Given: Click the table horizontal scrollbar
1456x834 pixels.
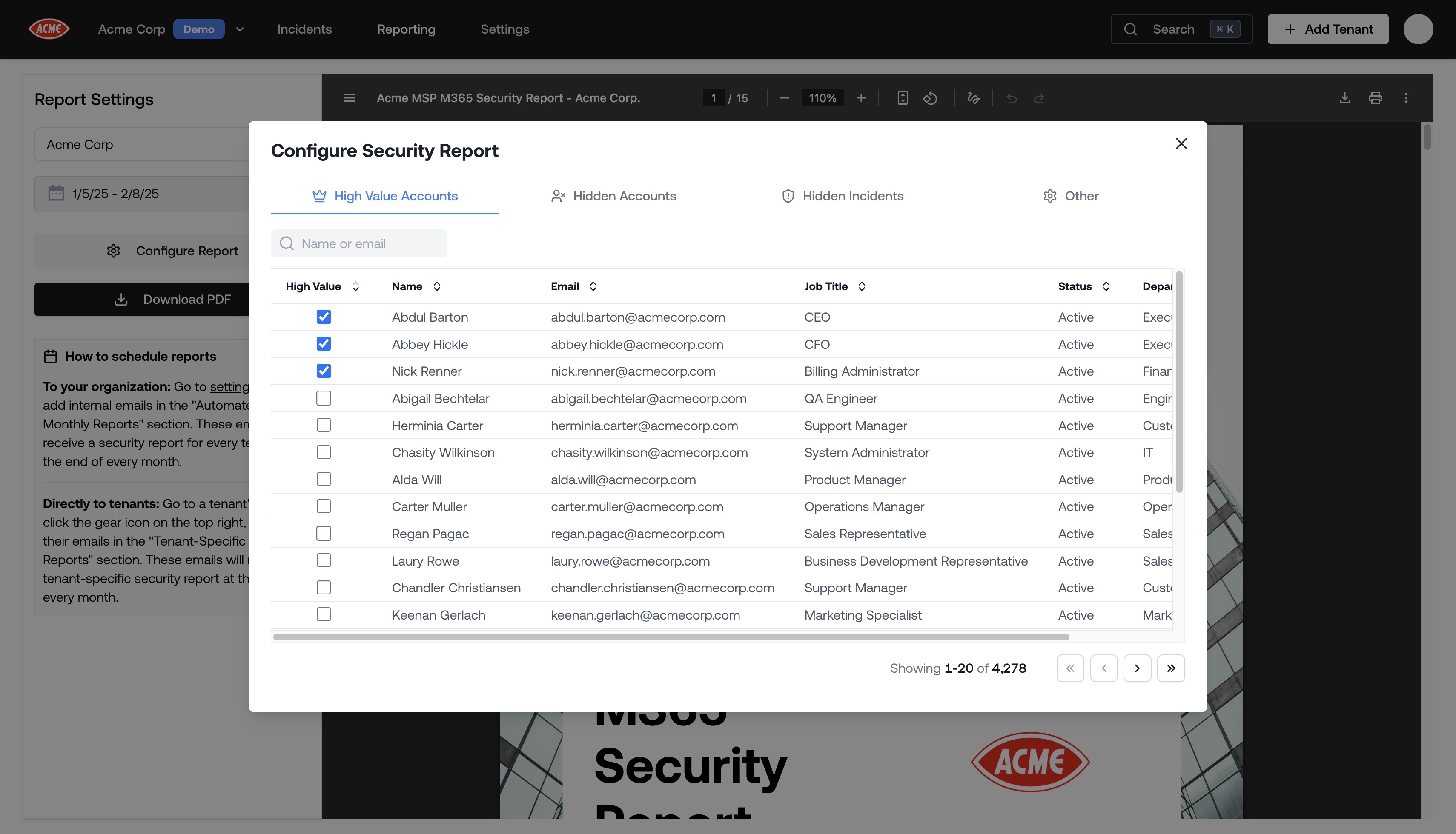Looking at the screenshot, I should 671,637.
